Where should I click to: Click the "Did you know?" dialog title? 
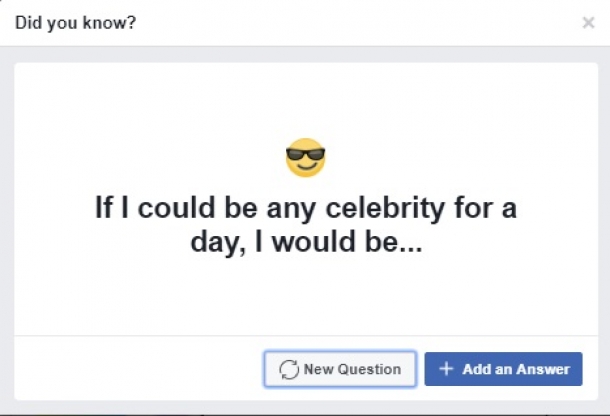tap(76, 22)
